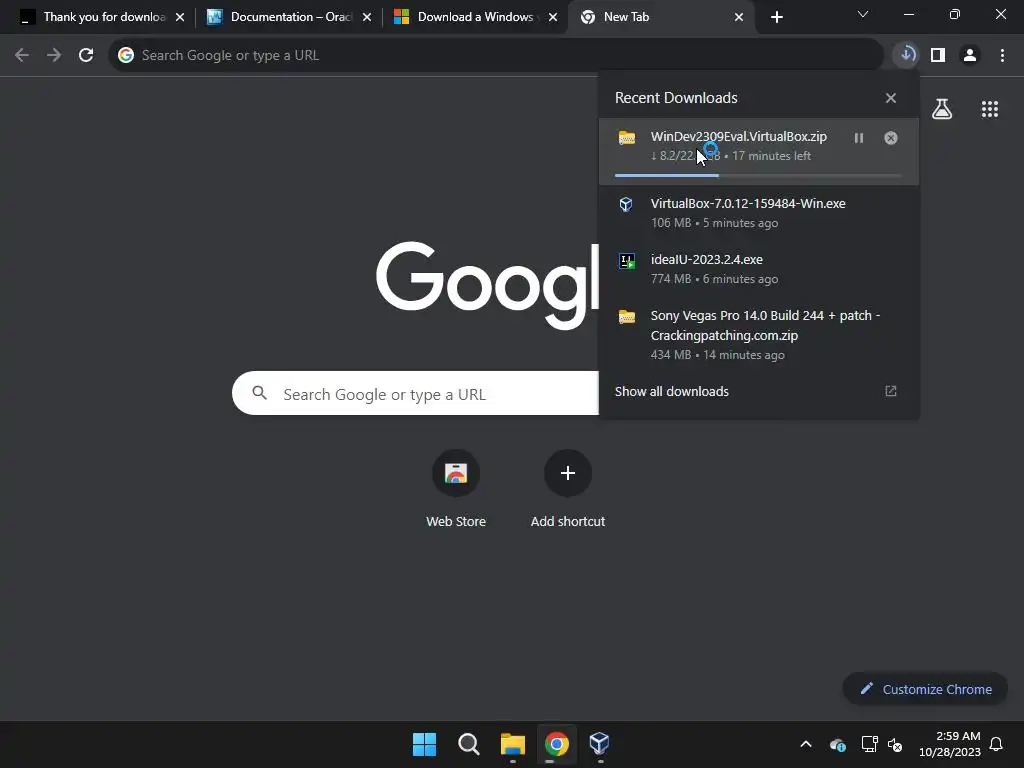The height and width of the screenshot is (768, 1024).
Task: Click the VirtualBox installer cube icon
Action: pyautogui.click(x=626, y=204)
